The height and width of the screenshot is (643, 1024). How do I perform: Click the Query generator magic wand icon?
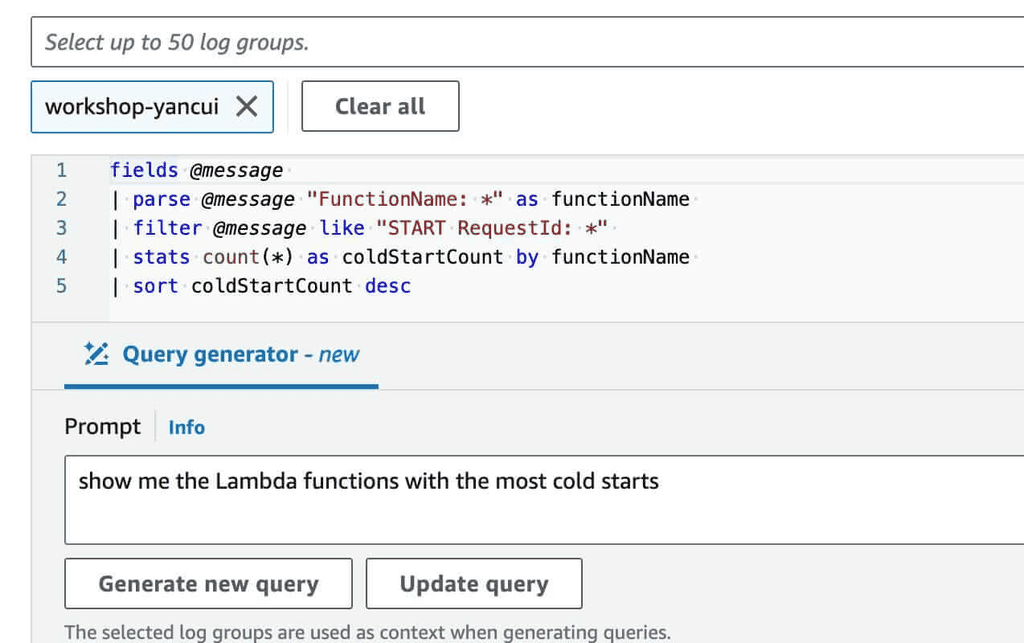point(96,354)
